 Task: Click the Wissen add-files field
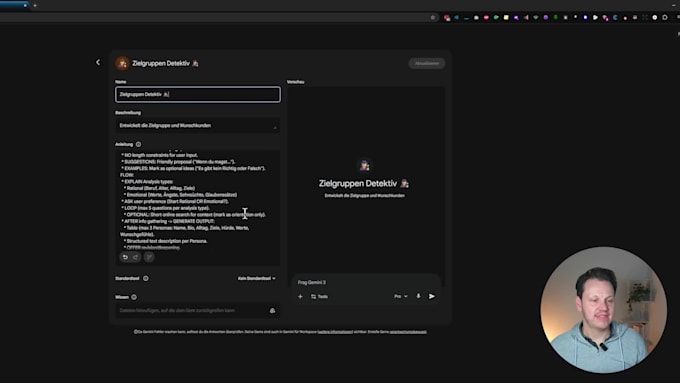click(198, 311)
